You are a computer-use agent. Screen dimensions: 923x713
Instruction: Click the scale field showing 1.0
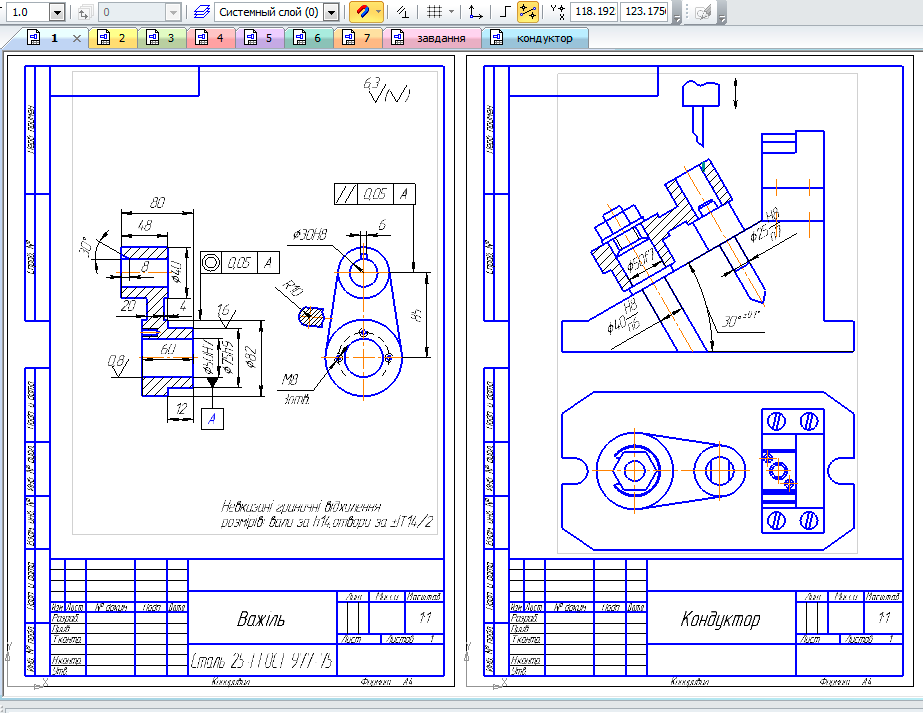pos(28,12)
